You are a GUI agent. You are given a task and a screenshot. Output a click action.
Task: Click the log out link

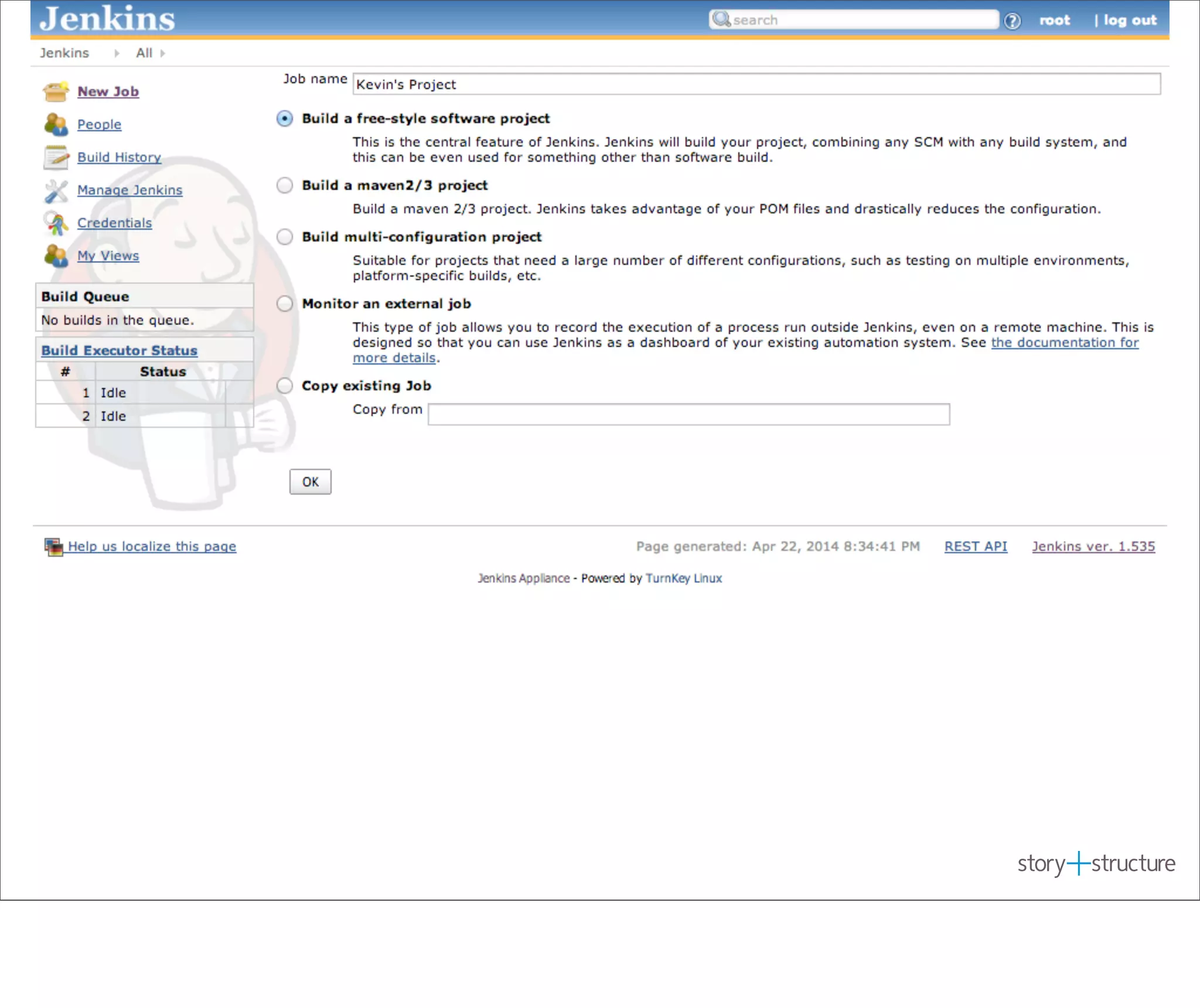[1130, 21]
